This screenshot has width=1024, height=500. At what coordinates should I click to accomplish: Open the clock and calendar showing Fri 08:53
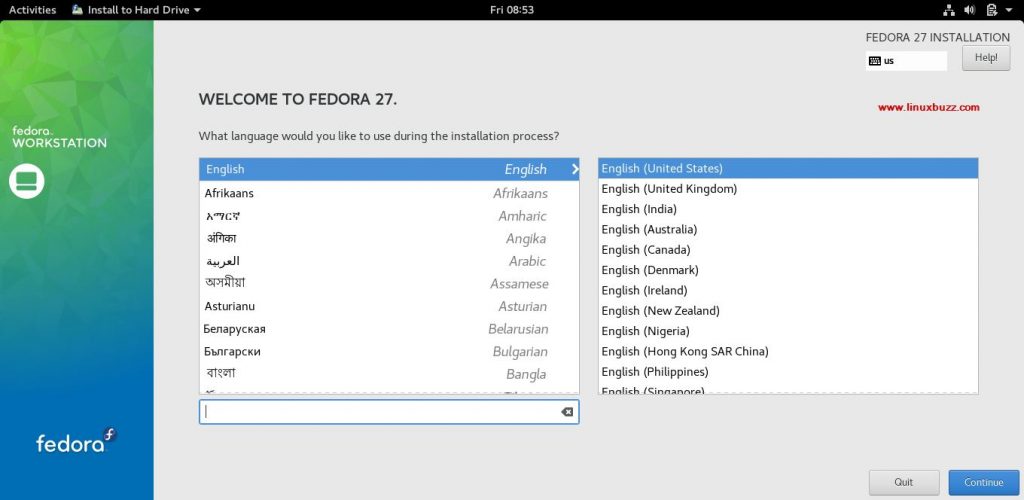coord(511,10)
